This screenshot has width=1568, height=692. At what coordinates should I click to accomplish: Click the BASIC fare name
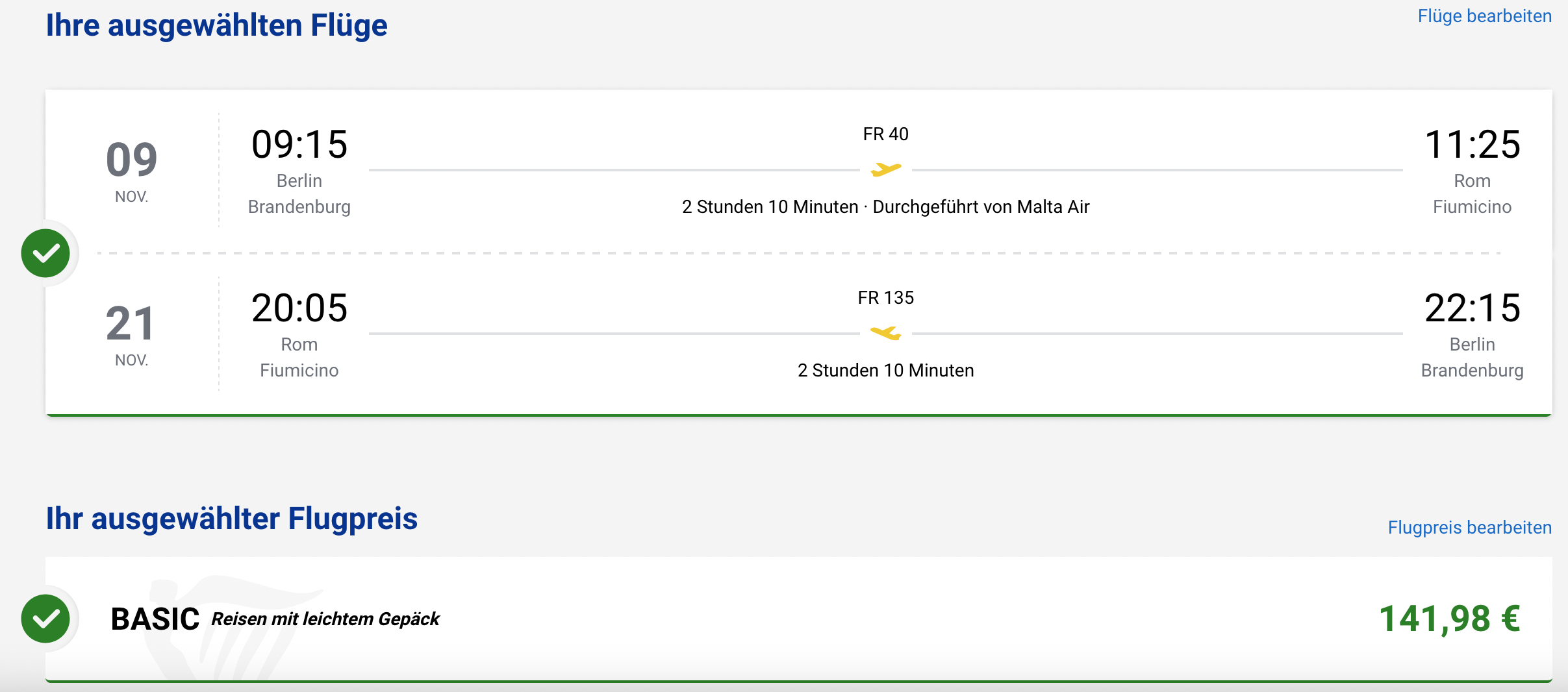coord(155,619)
